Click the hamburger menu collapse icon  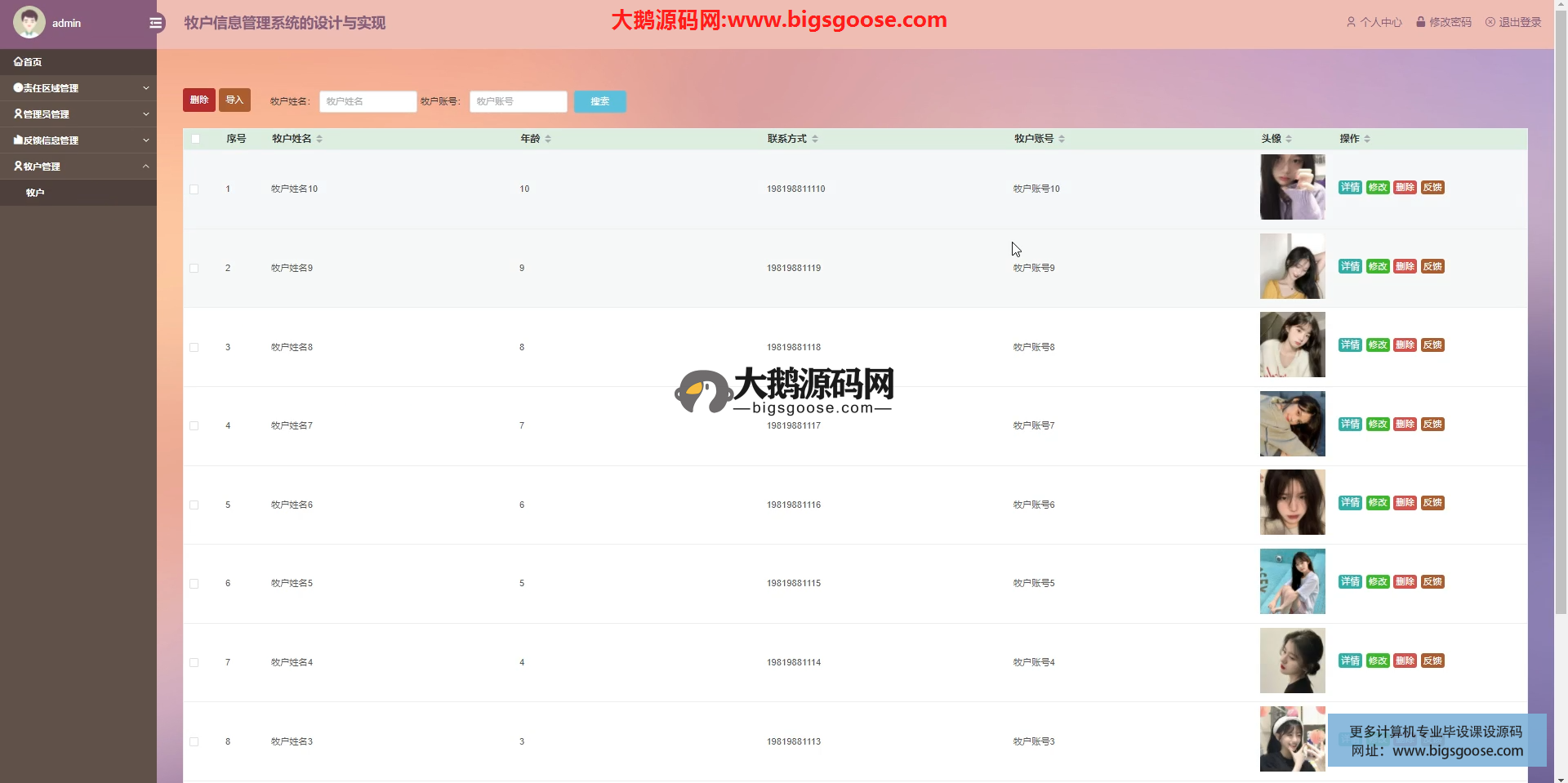157,23
